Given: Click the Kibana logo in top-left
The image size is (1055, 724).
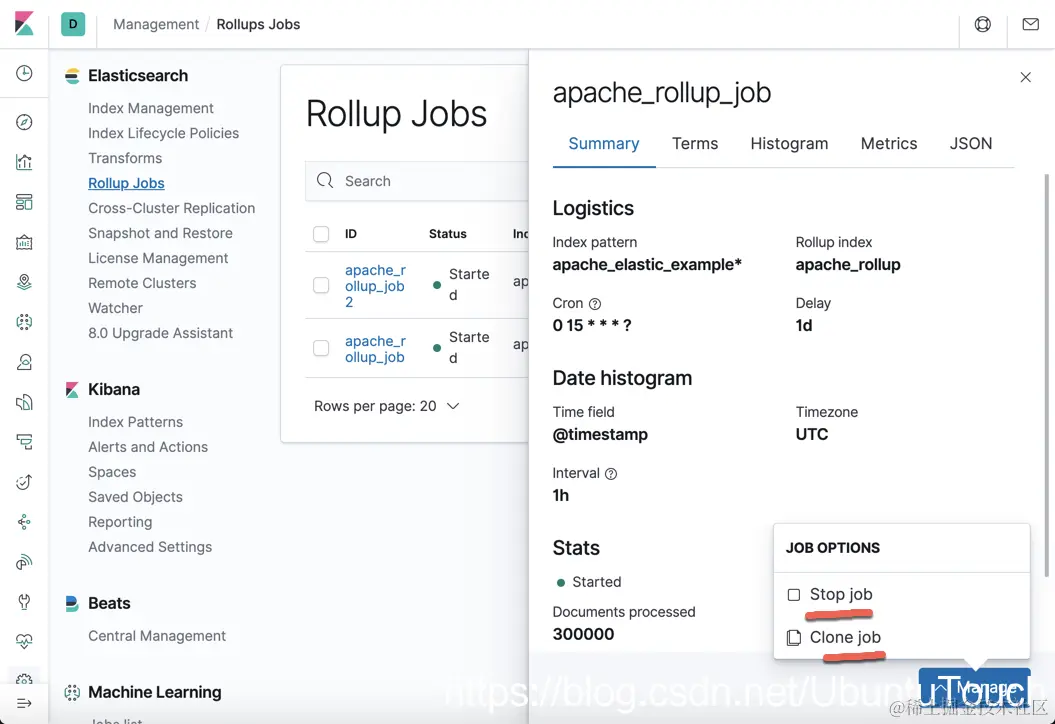Looking at the screenshot, I should point(24,24).
